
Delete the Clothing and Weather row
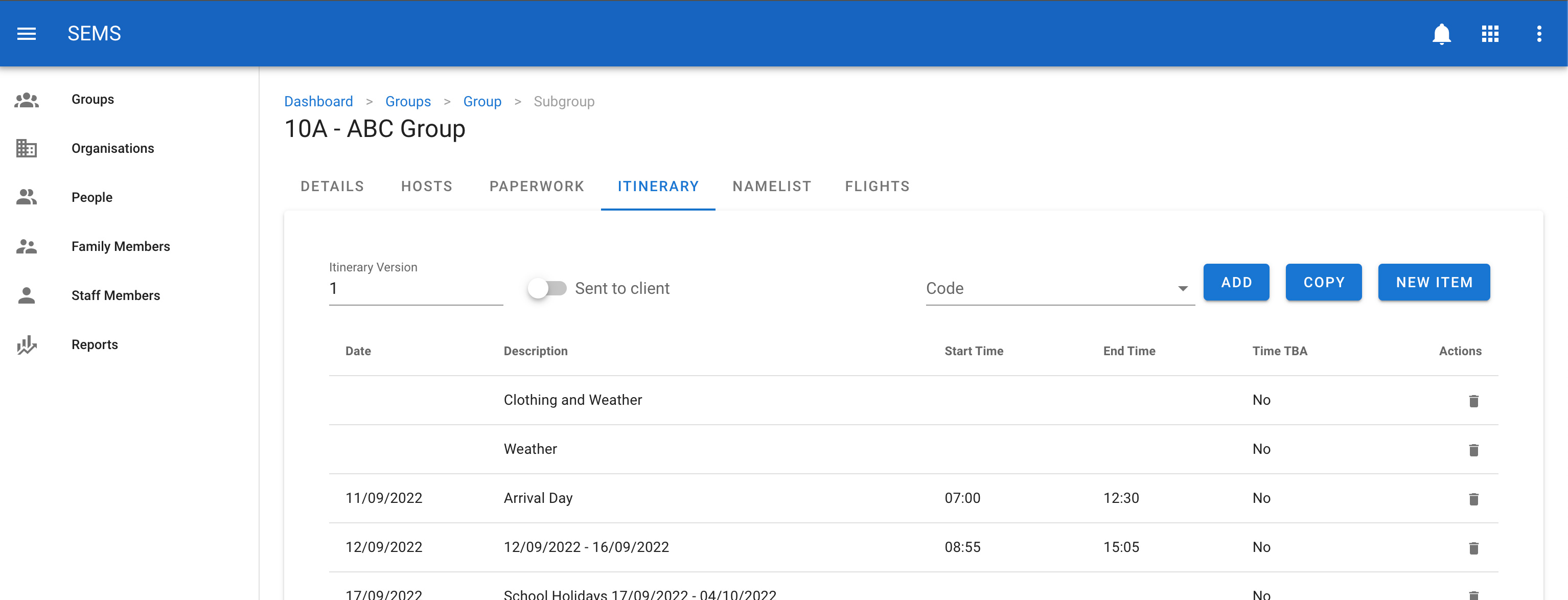pyautogui.click(x=1473, y=400)
